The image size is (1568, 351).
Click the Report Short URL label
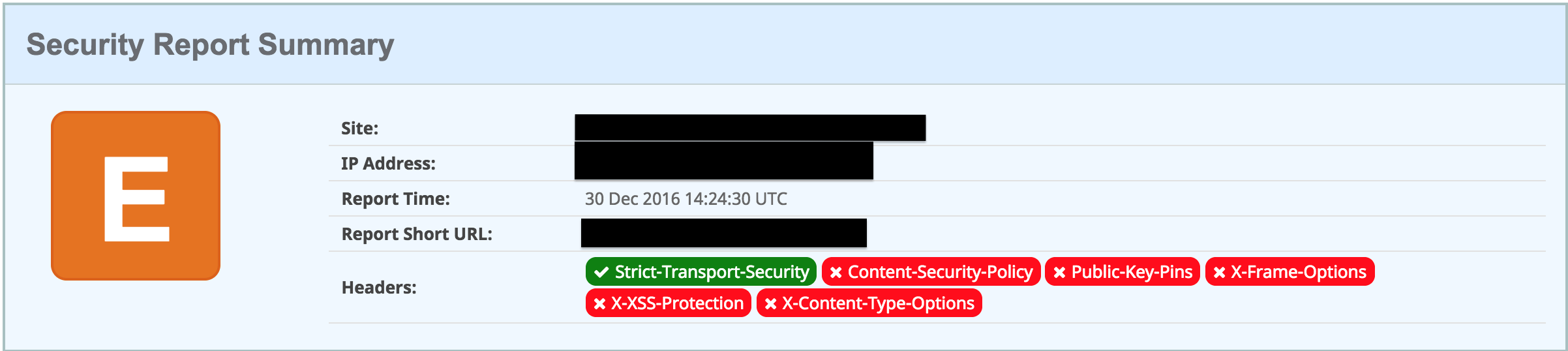click(x=417, y=234)
